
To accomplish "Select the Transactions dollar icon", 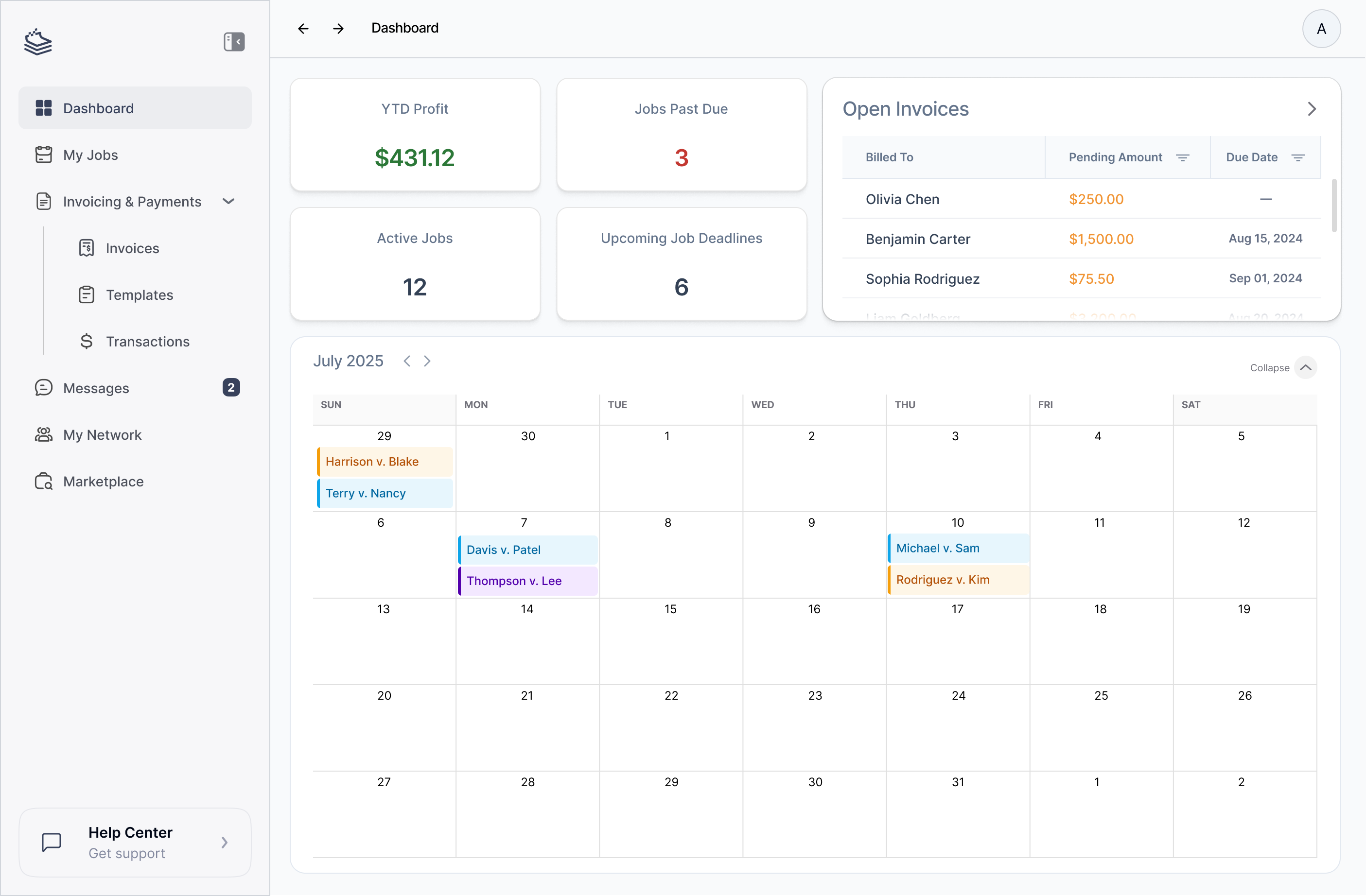I will (x=86, y=341).
